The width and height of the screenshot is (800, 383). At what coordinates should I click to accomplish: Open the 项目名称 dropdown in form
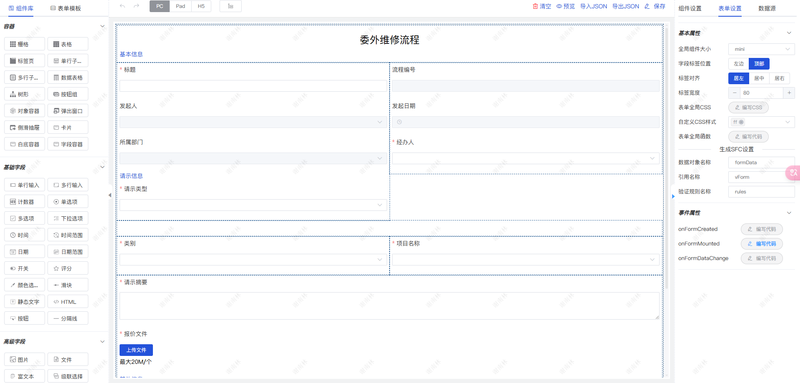pos(526,260)
